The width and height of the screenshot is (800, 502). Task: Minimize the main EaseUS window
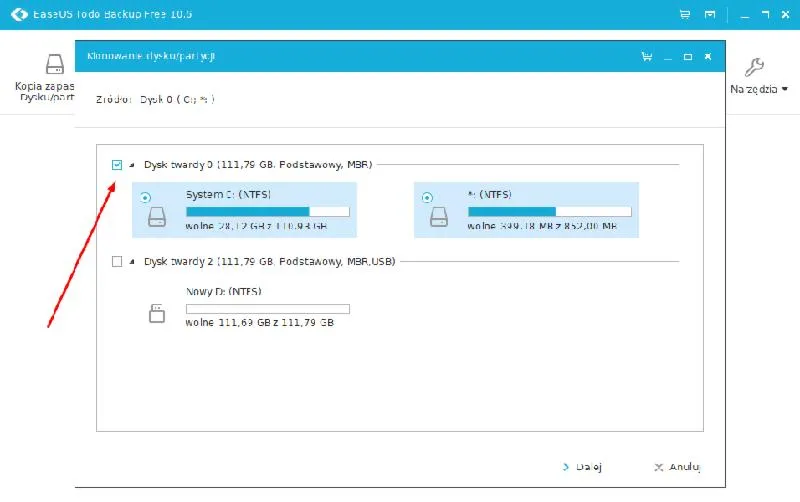coord(745,15)
